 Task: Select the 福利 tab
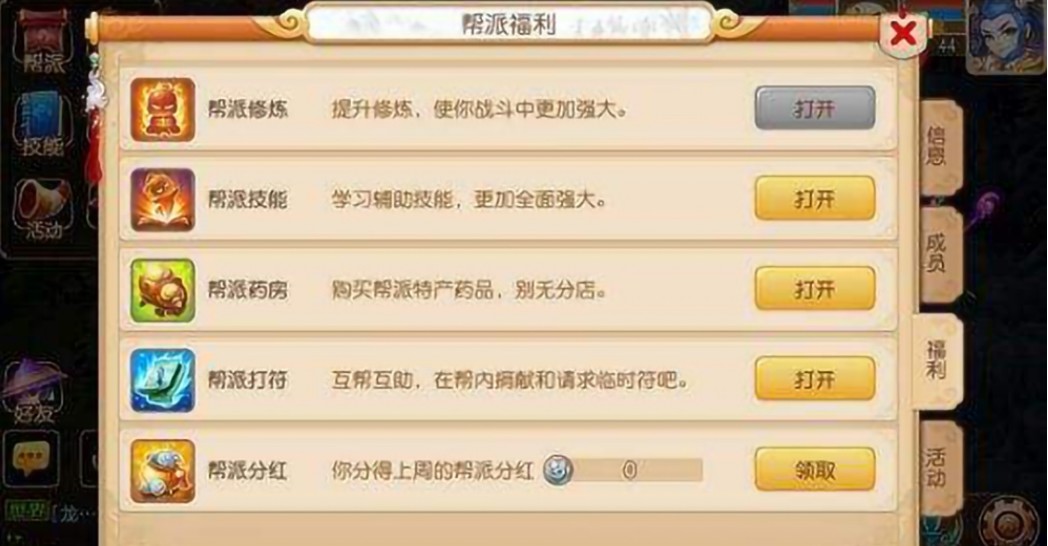click(937, 360)
